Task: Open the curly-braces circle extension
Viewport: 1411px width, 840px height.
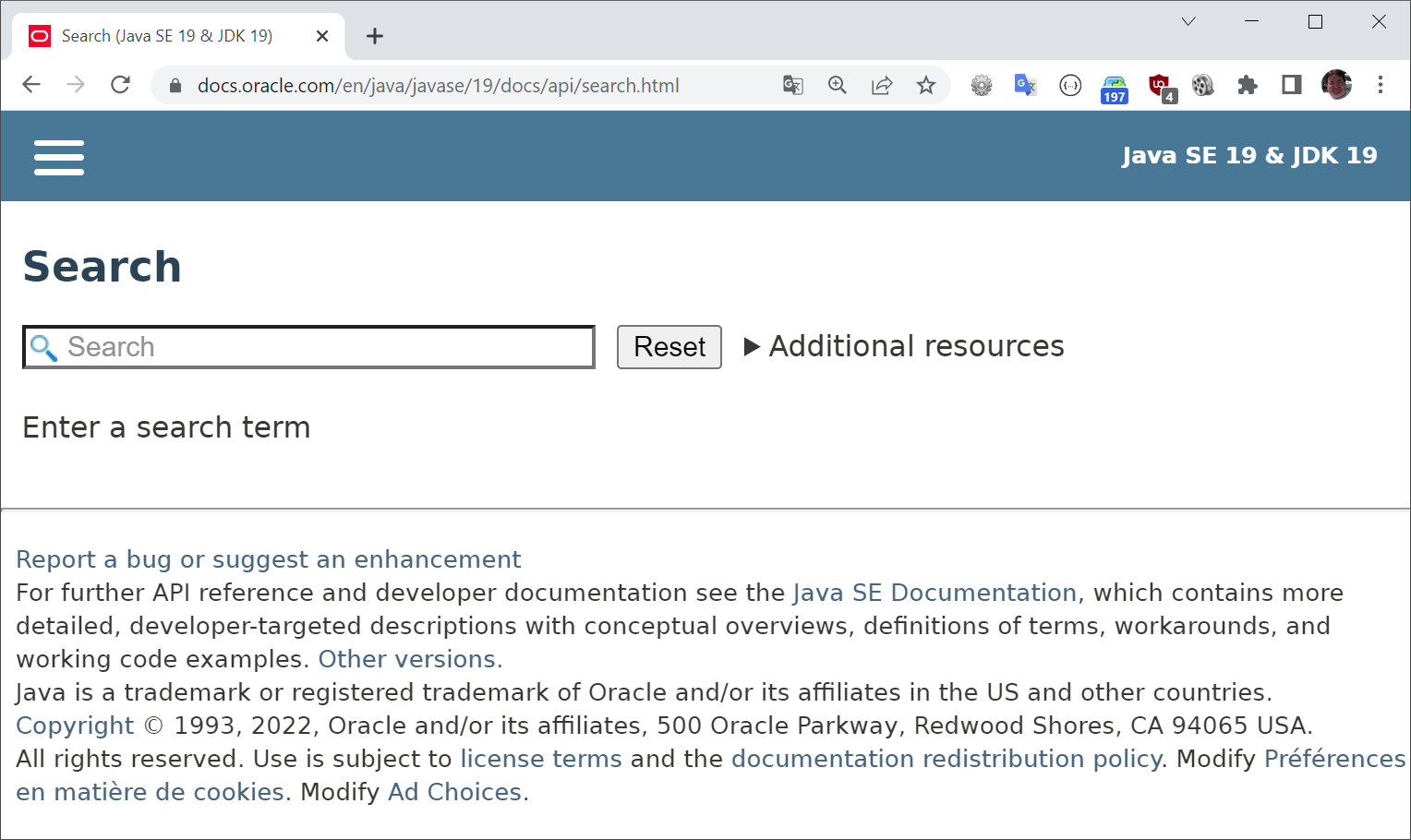Action: (x=1070, y=86)
